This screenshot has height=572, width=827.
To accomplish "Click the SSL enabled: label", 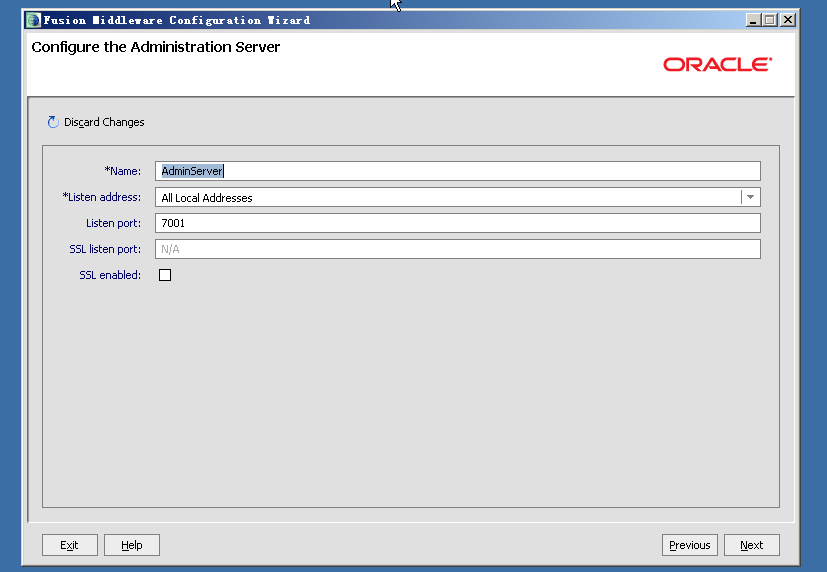I will pyautogui.click(x=110, y=275).
